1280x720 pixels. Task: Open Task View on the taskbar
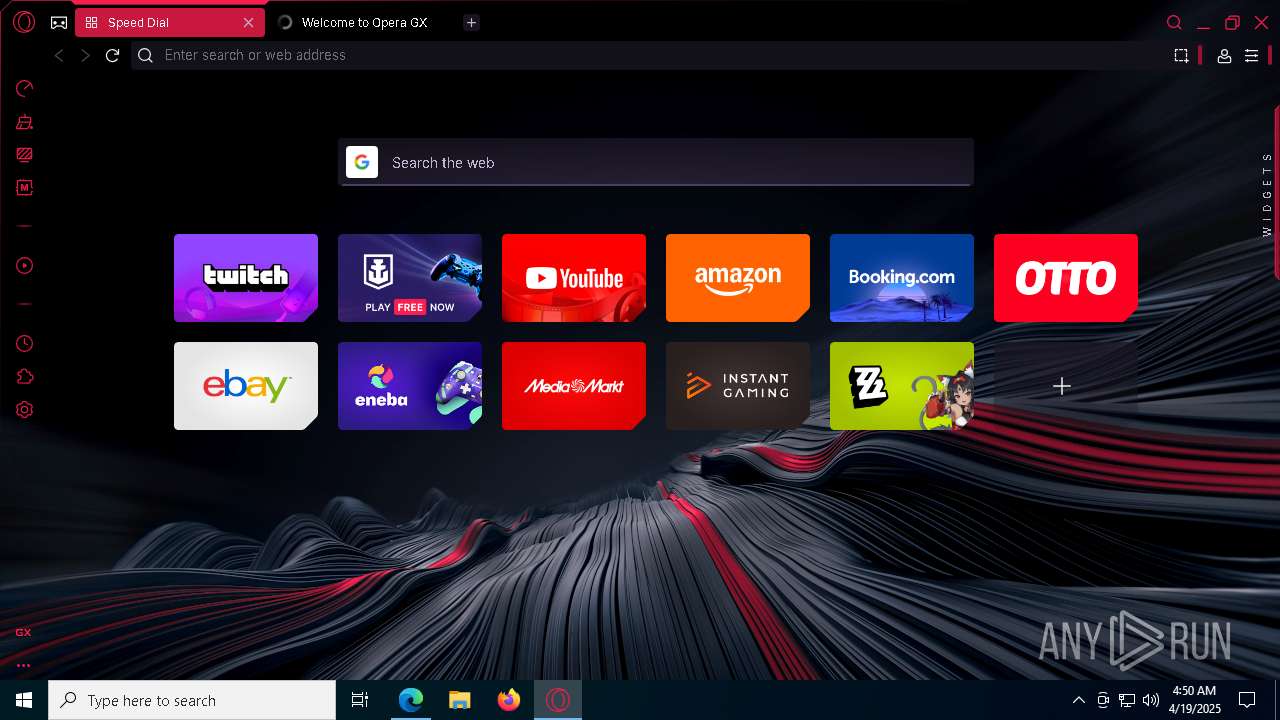tap(360, 700)
